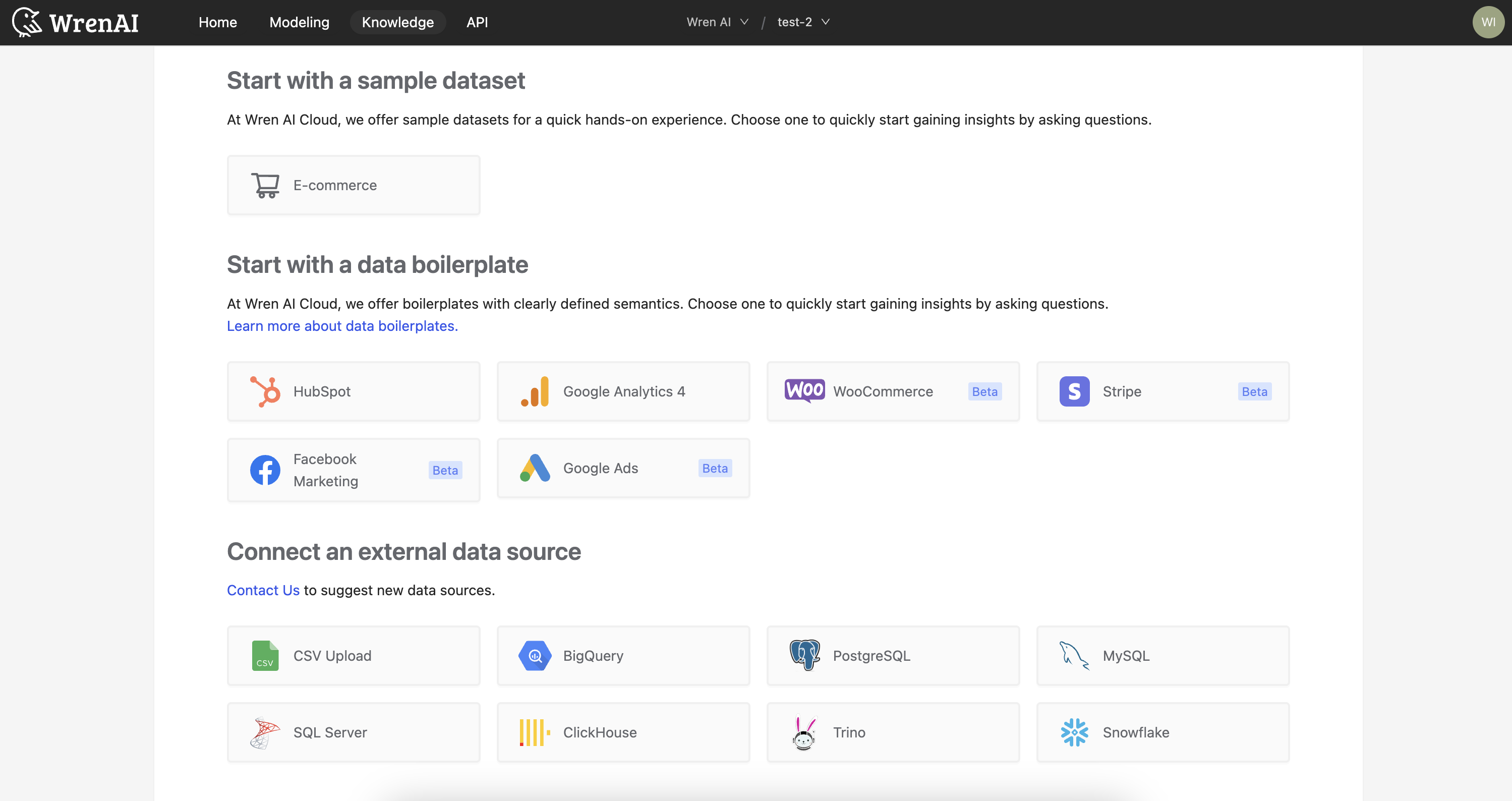Choose the CSV Upload data source label
This screenshot has height=801, width=1512.
(332, 656)
